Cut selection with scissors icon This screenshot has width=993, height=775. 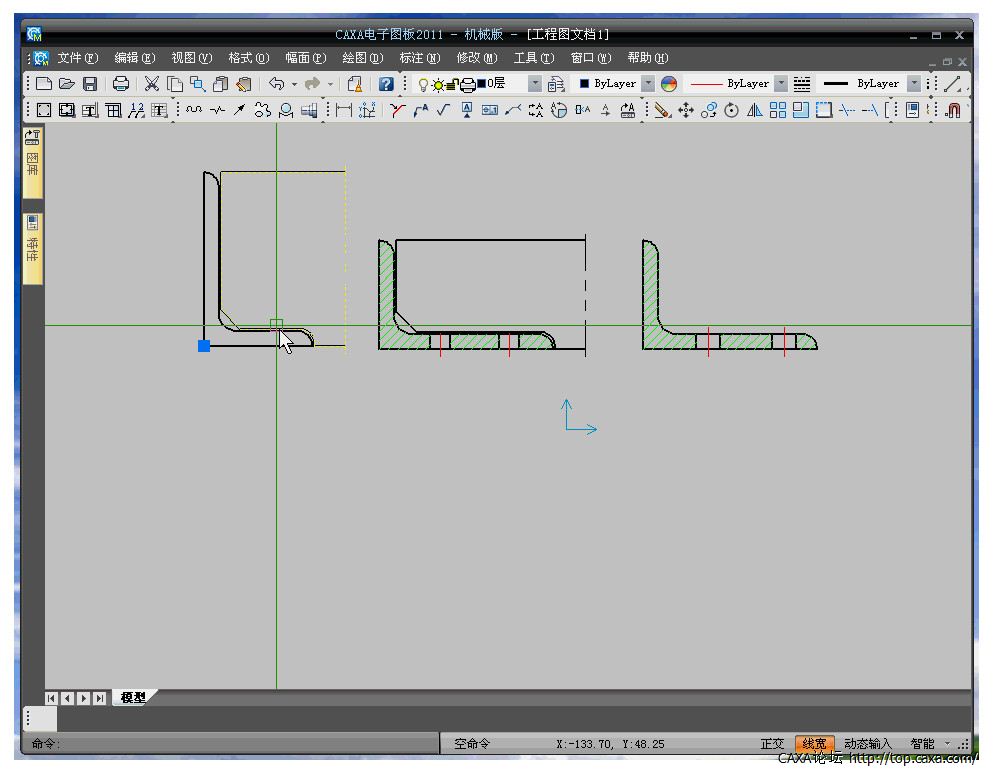coord(151,84)
